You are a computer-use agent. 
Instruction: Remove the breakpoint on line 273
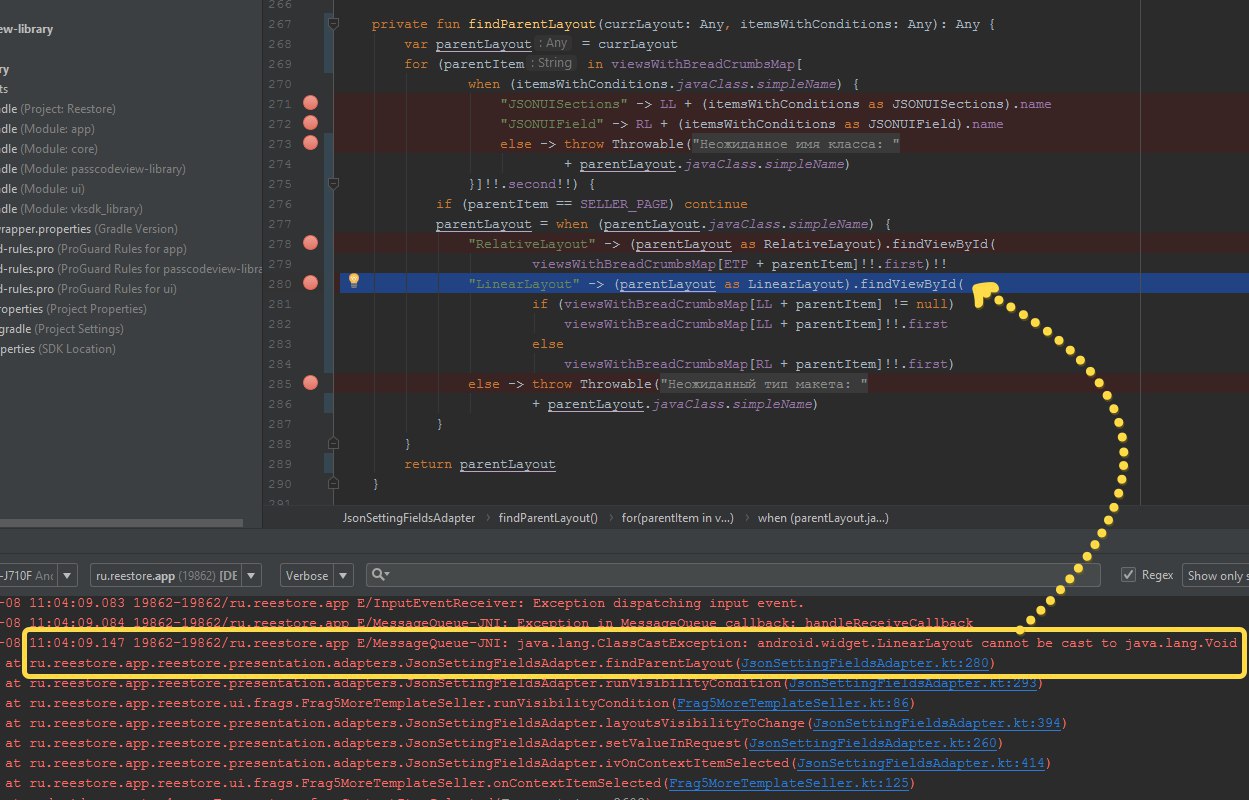pos(310,143)
